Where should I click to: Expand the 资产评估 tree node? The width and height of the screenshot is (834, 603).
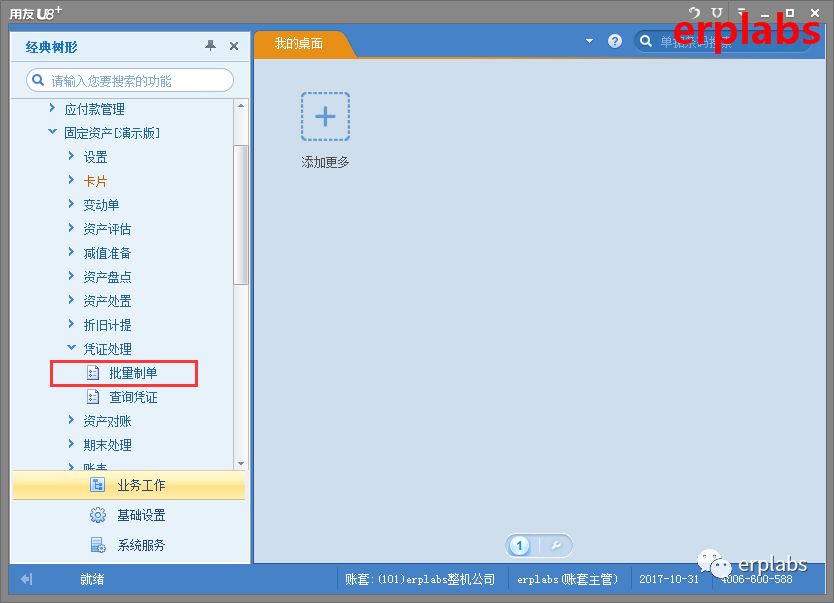click(71, 228)
